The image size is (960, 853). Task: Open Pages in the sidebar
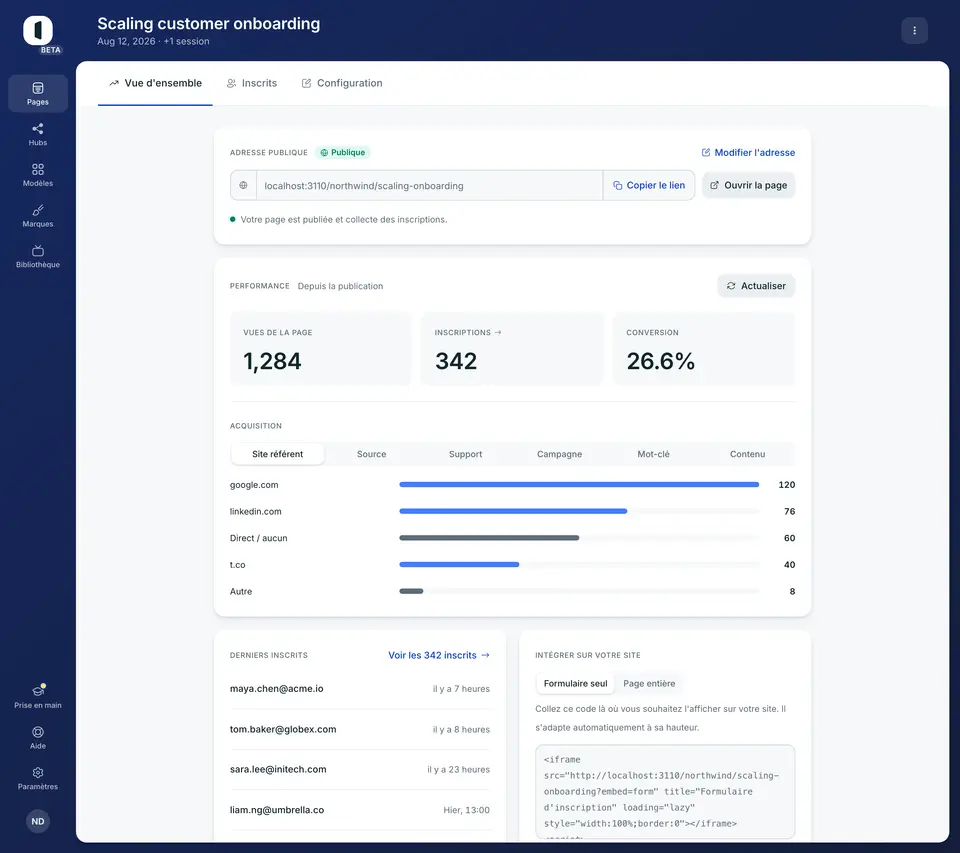click(38, 94)
